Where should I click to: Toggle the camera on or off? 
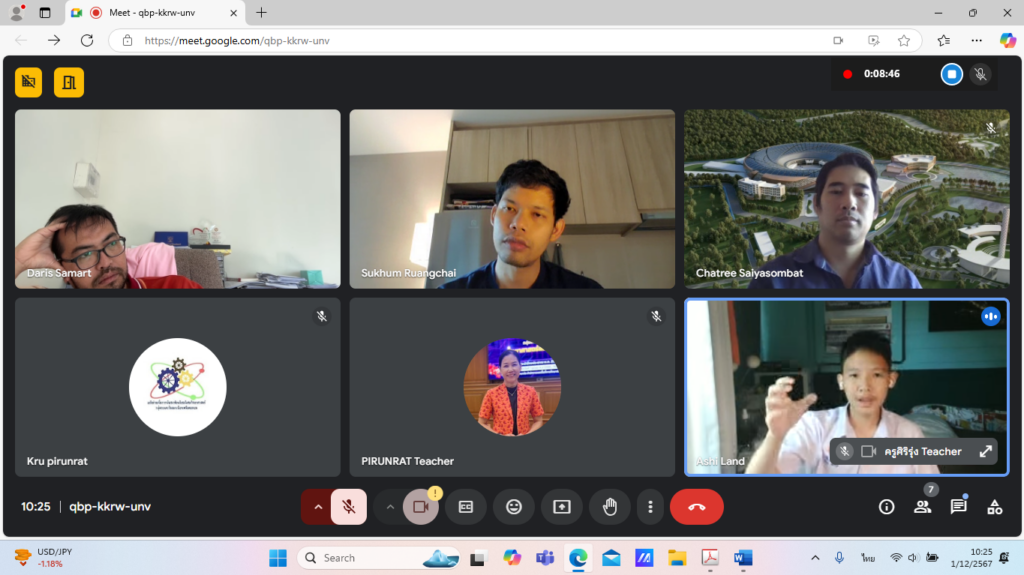click(x=420, y=506)
